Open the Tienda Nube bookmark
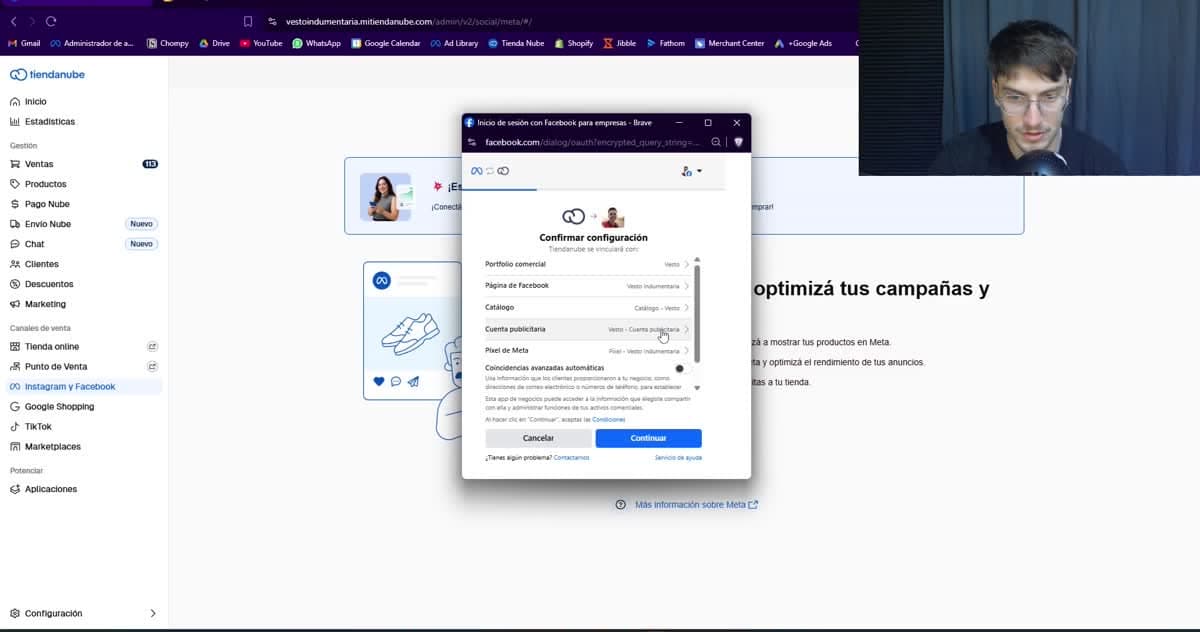The height and width of the screenshot is (632, 1200). [x=515, y=43]
